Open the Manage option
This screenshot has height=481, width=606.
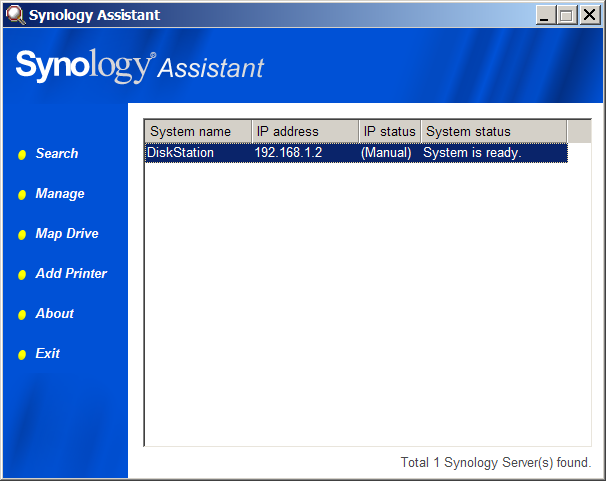(x=60, y=194)
